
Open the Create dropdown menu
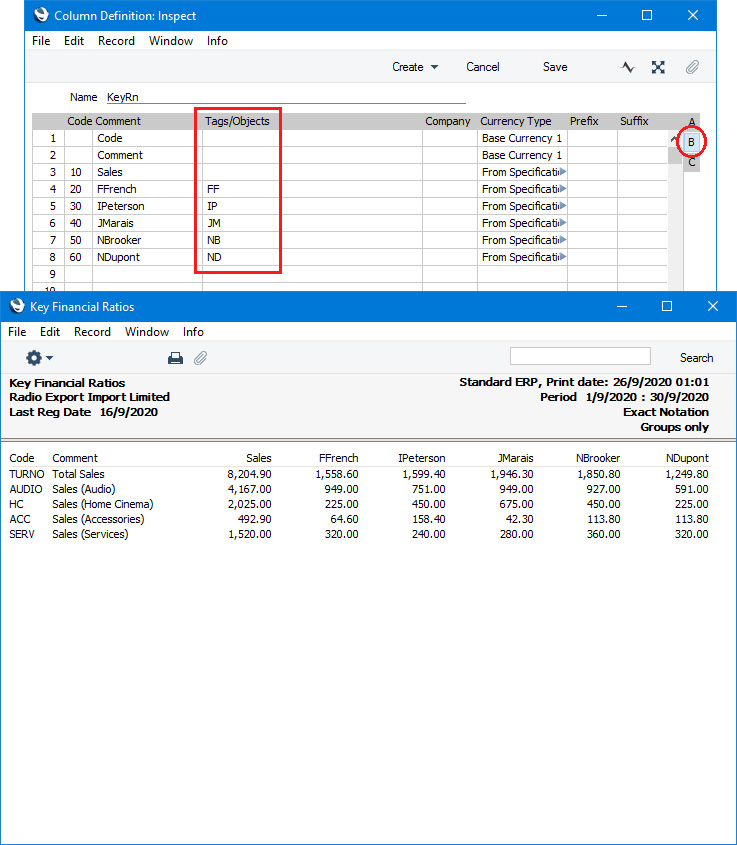coord(415,67)
